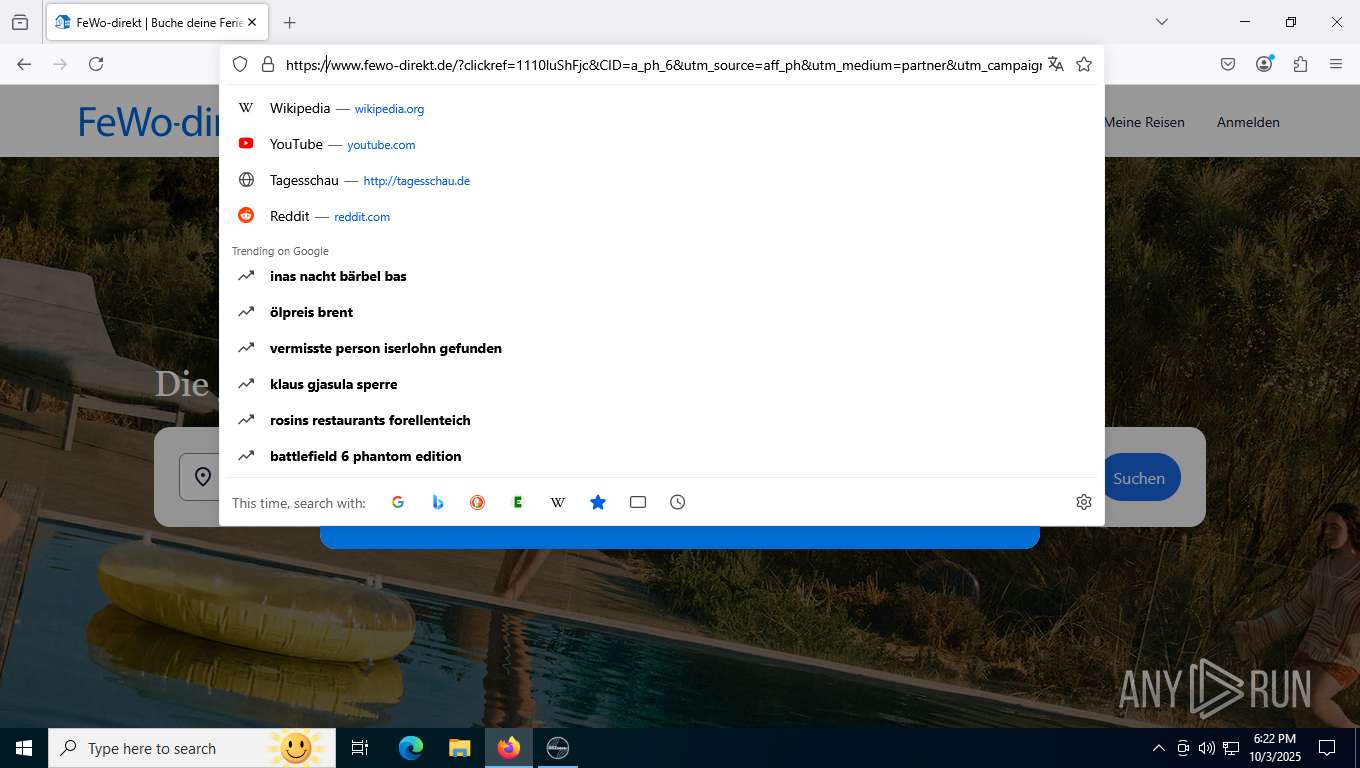Screen dimensions: 1360x768
Task: Open the network status in tray
Action: click(1231, 748)
